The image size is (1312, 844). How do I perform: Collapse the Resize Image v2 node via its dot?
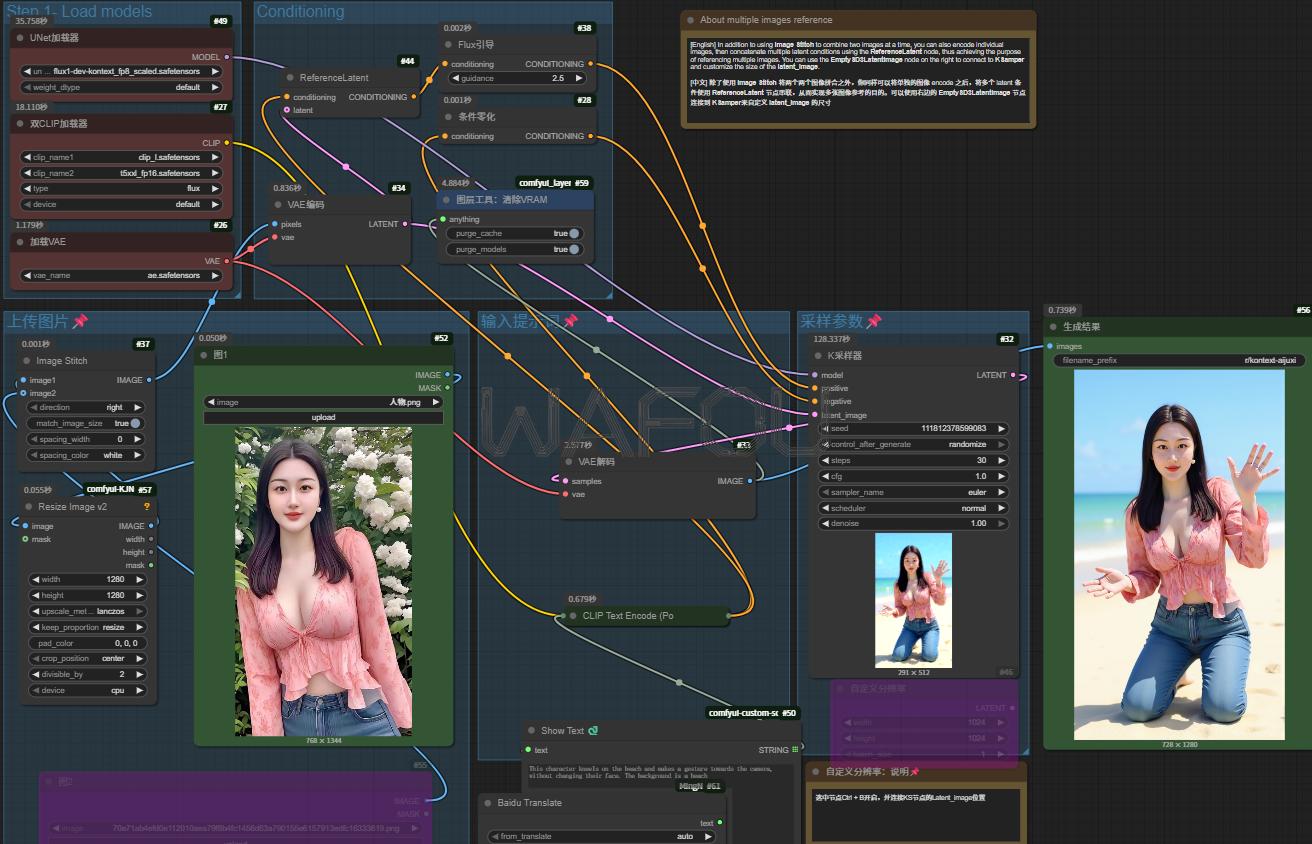coord(28,506)
